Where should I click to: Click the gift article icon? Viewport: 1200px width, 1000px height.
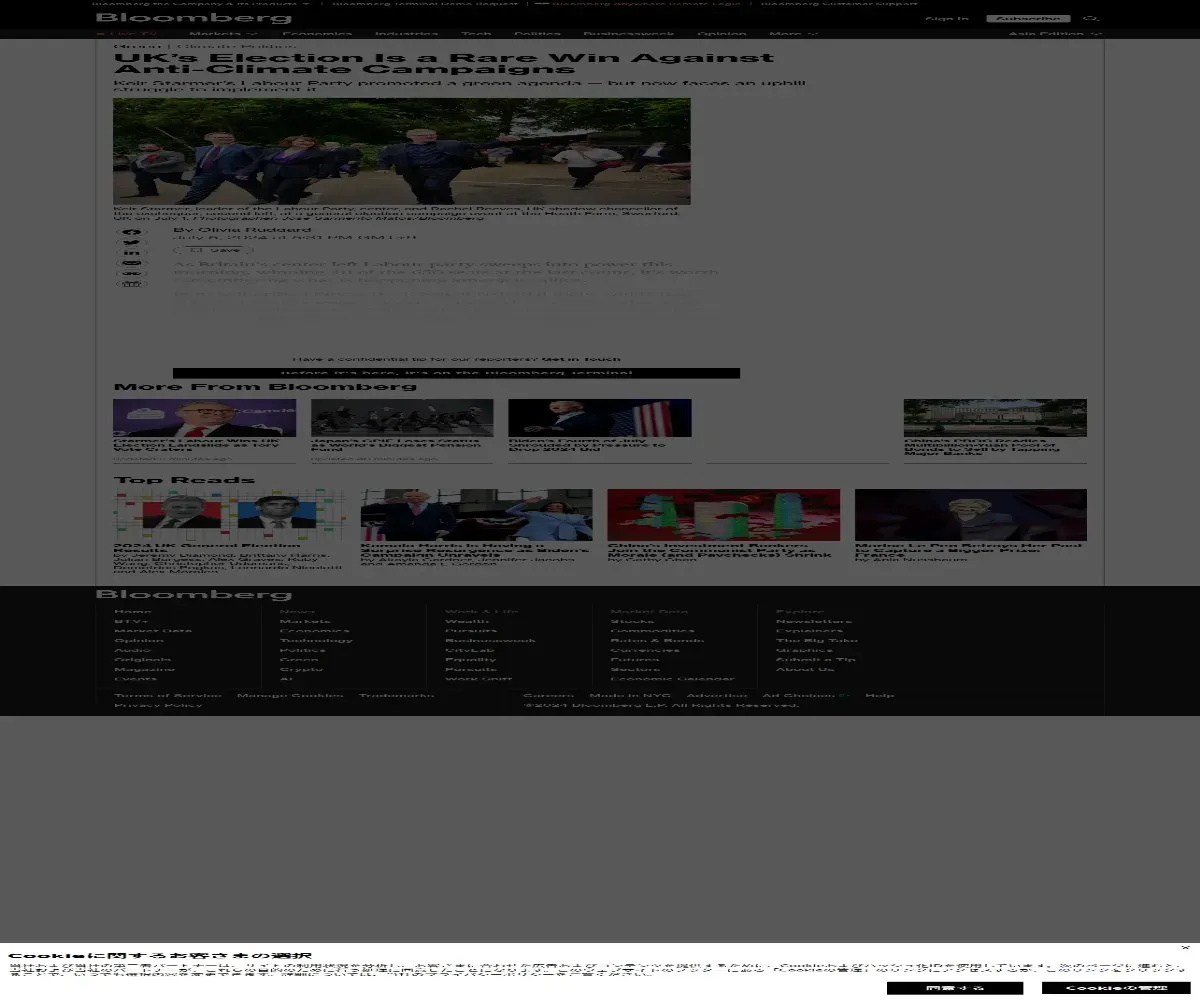pos(132,284)
